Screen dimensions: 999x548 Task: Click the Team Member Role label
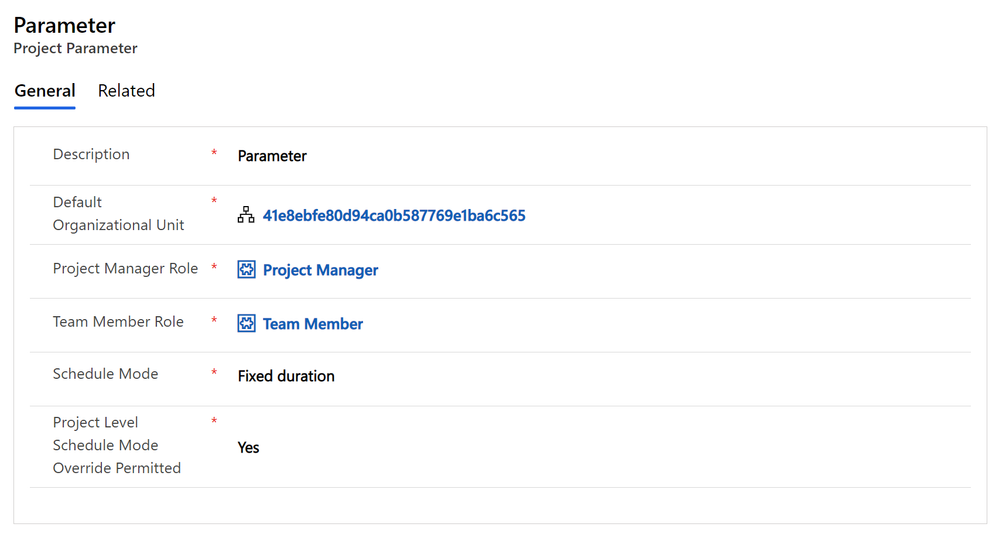(118, 322)
